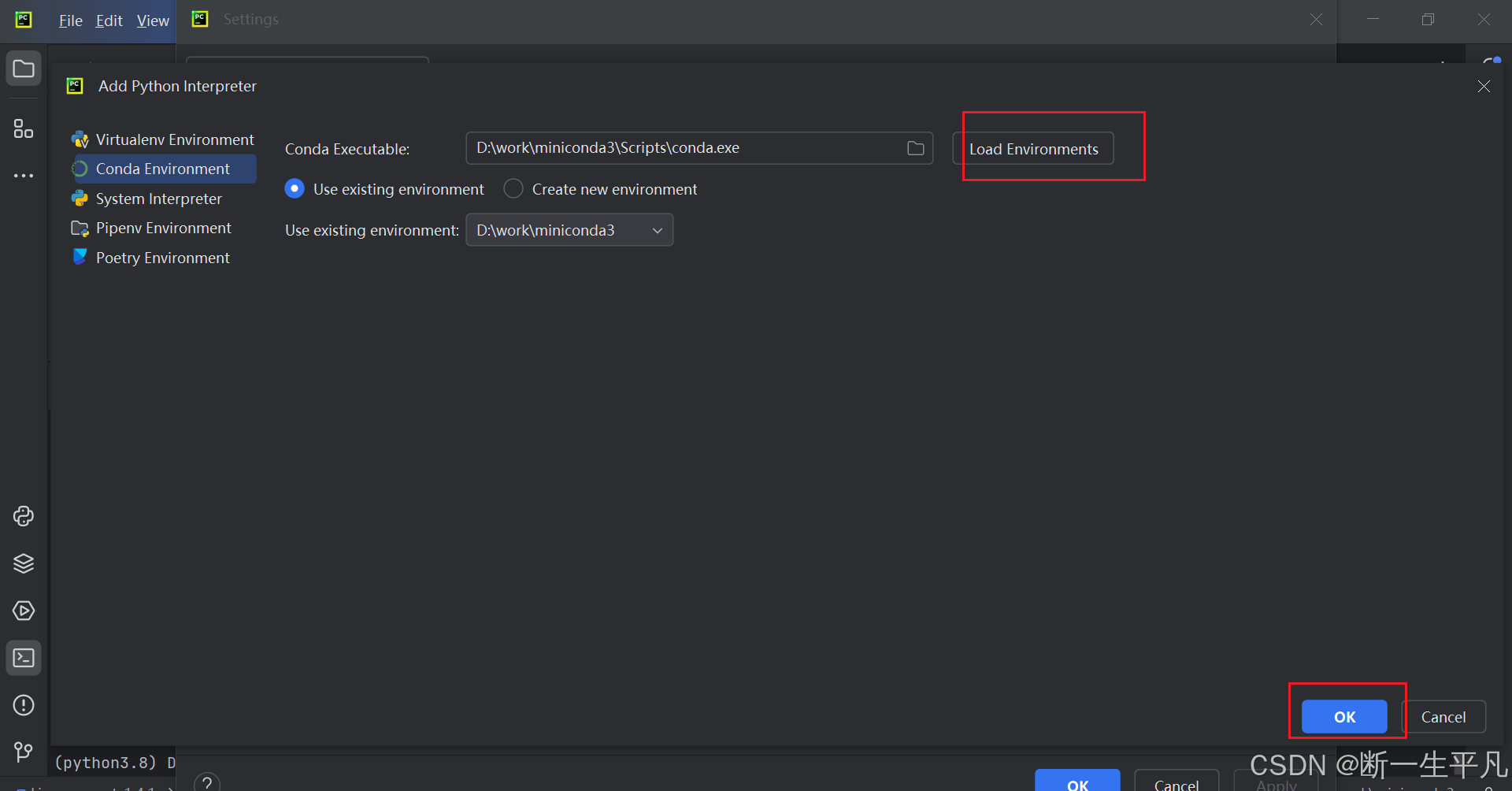Image resolution: width=1512 pixels, height=791 pixels.
Task: Minimize the PyCharm main window
Action: 1373,20
